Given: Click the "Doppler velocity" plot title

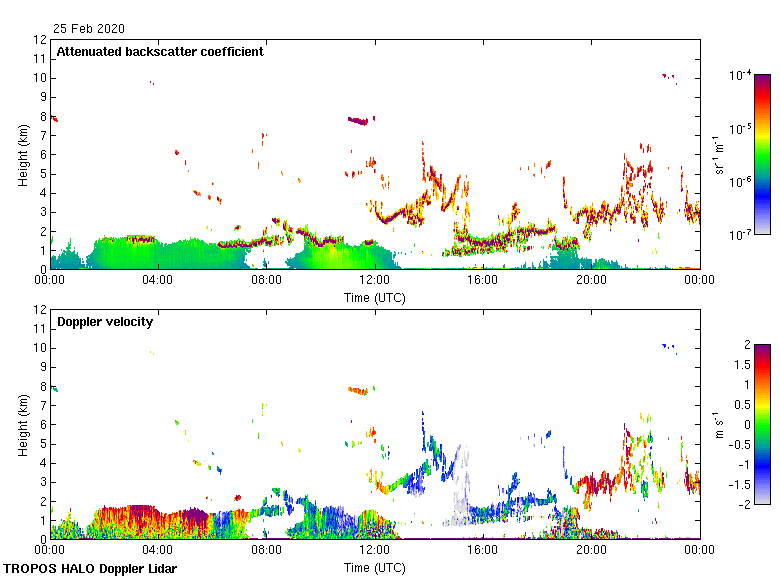Looking at the screenshot, I should [x=107, y=322].
